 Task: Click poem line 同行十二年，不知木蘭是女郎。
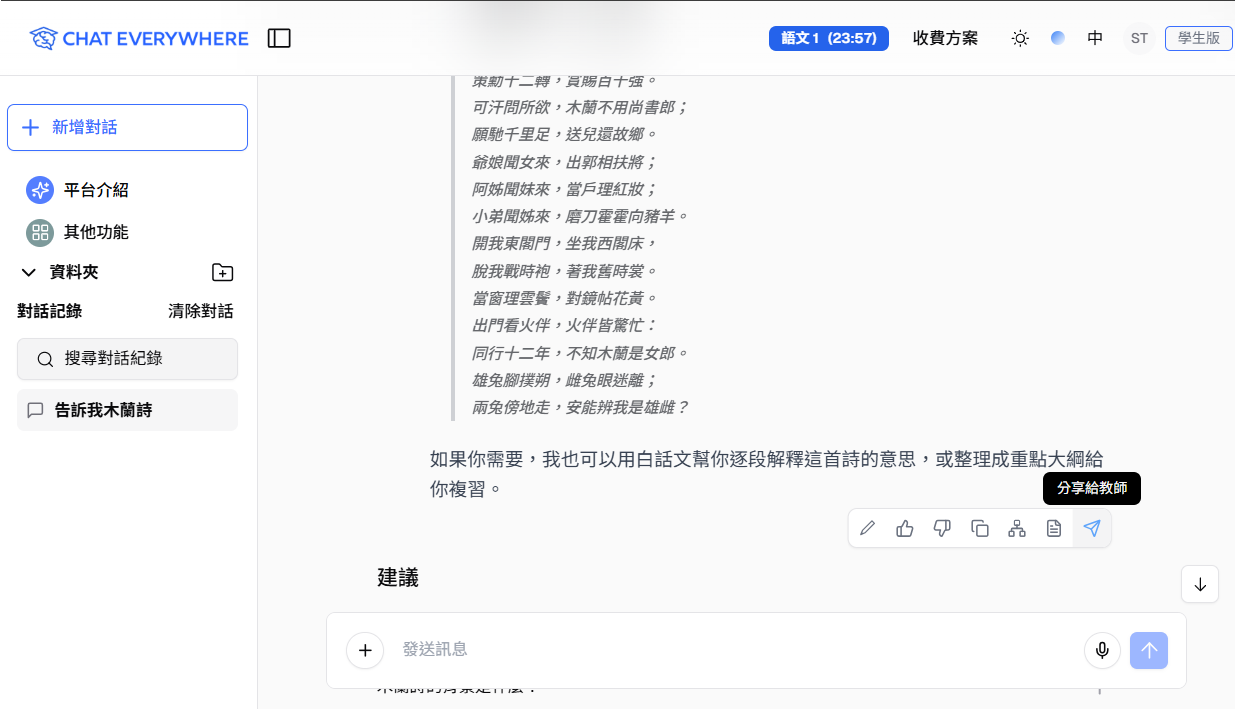pos(580,353)
